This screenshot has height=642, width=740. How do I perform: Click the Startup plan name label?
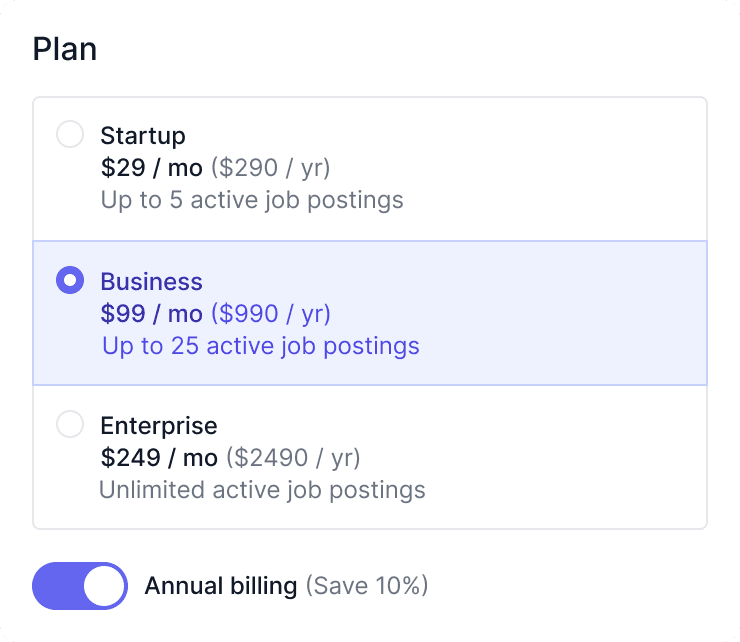click(x=143, y=135)
